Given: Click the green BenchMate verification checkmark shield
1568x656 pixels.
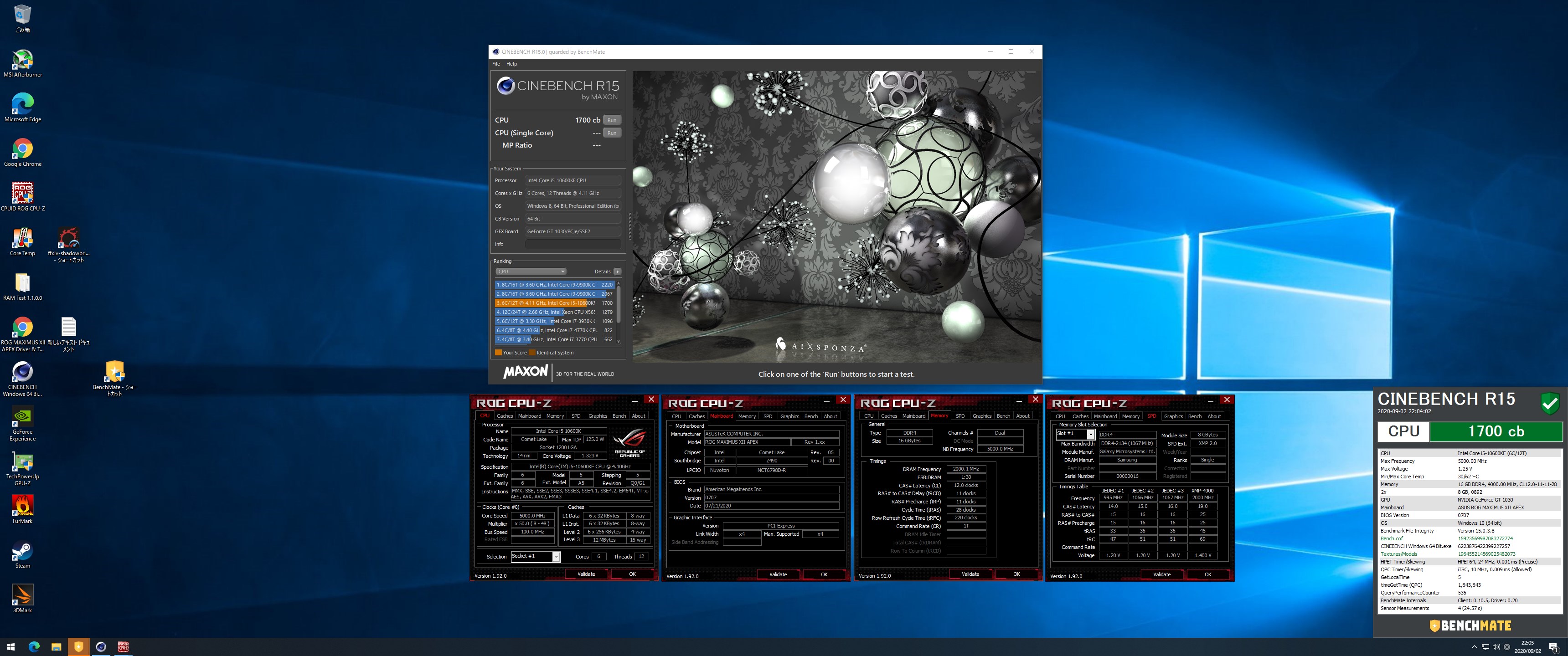Looking at the screenshot, I should [1550, 403].
